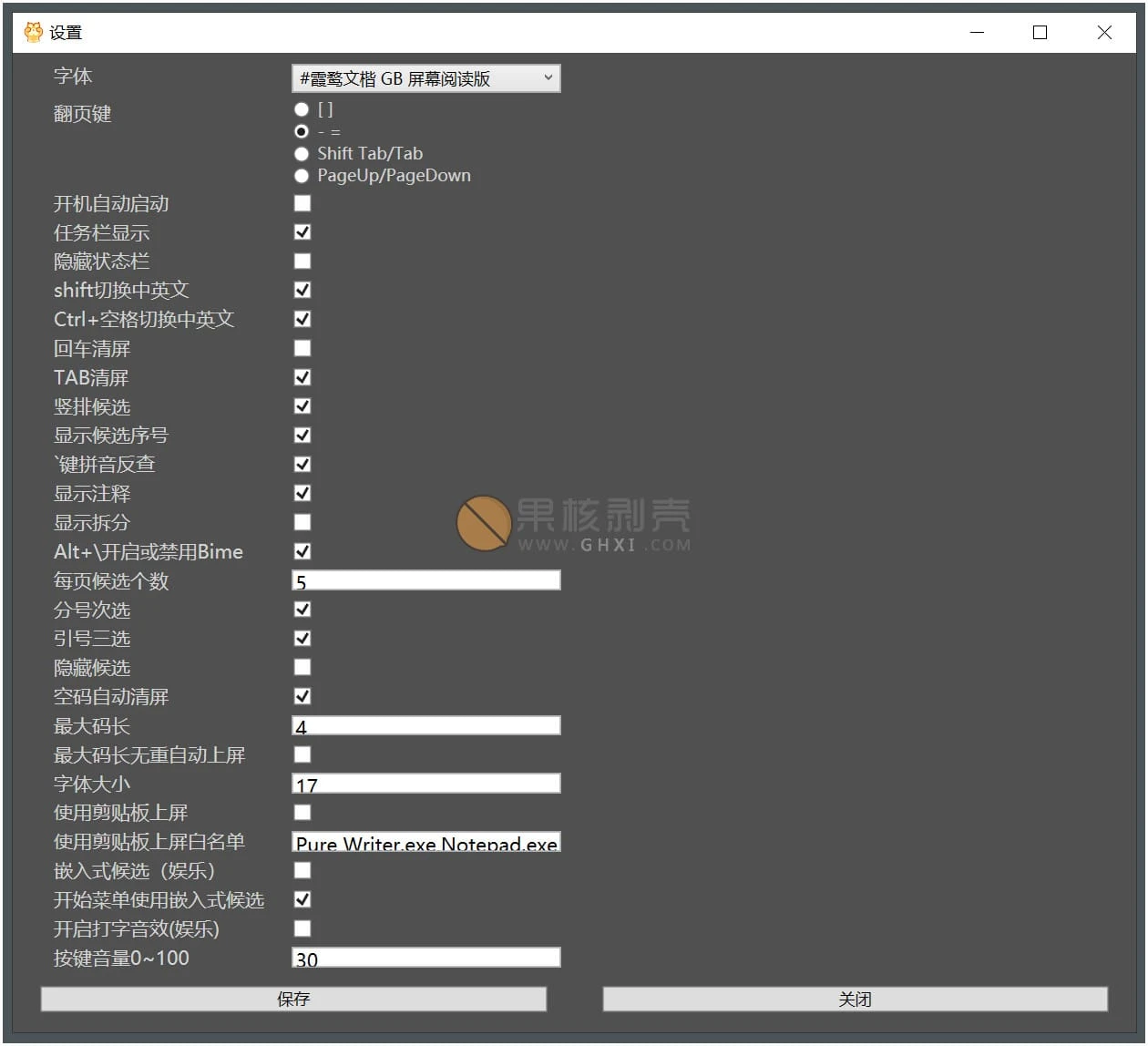1148x1046 pixels.
Task: Uncheck shift切换中英文 option
Action: 302,290
